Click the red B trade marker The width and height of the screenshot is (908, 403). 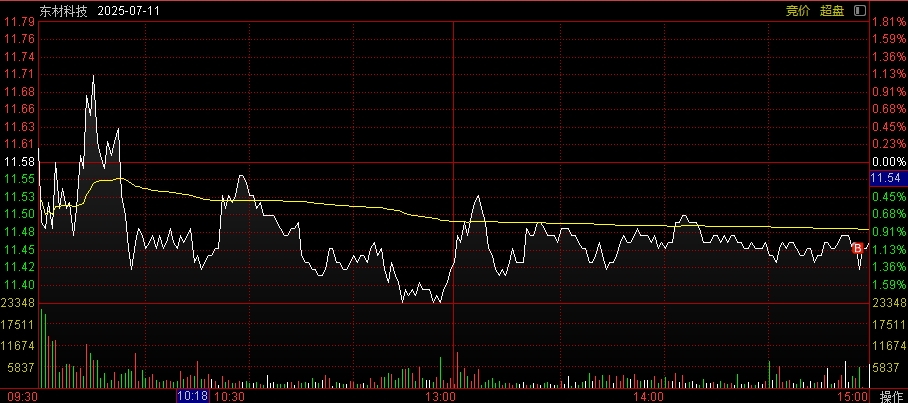pos(858,248)
